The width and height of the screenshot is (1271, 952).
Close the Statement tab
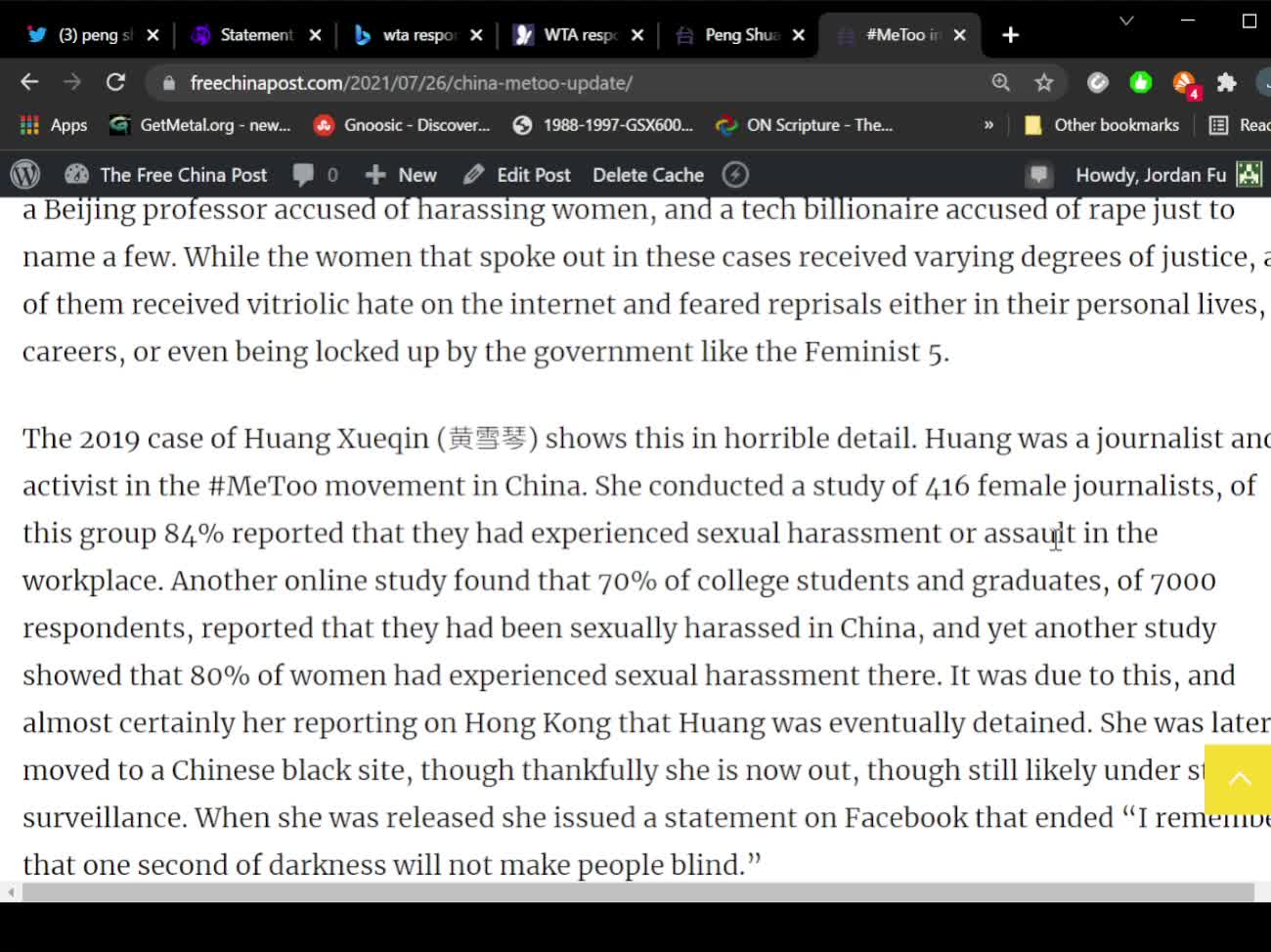[315, 35]
